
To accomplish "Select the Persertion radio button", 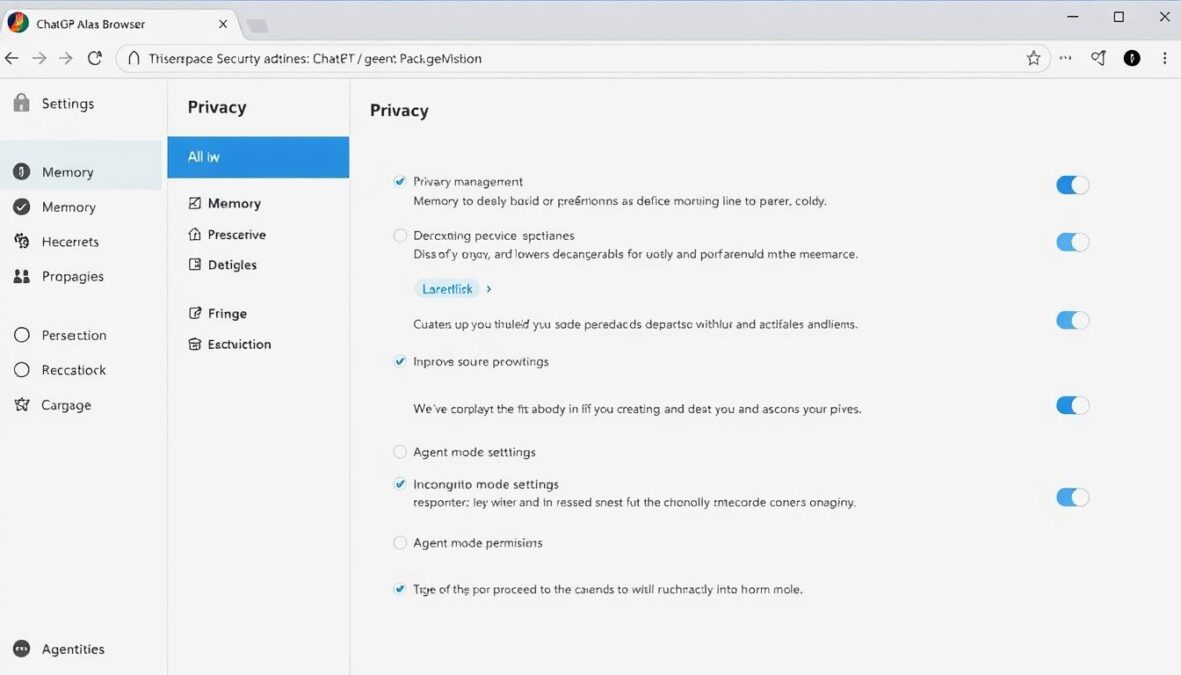I will point(22,335).
